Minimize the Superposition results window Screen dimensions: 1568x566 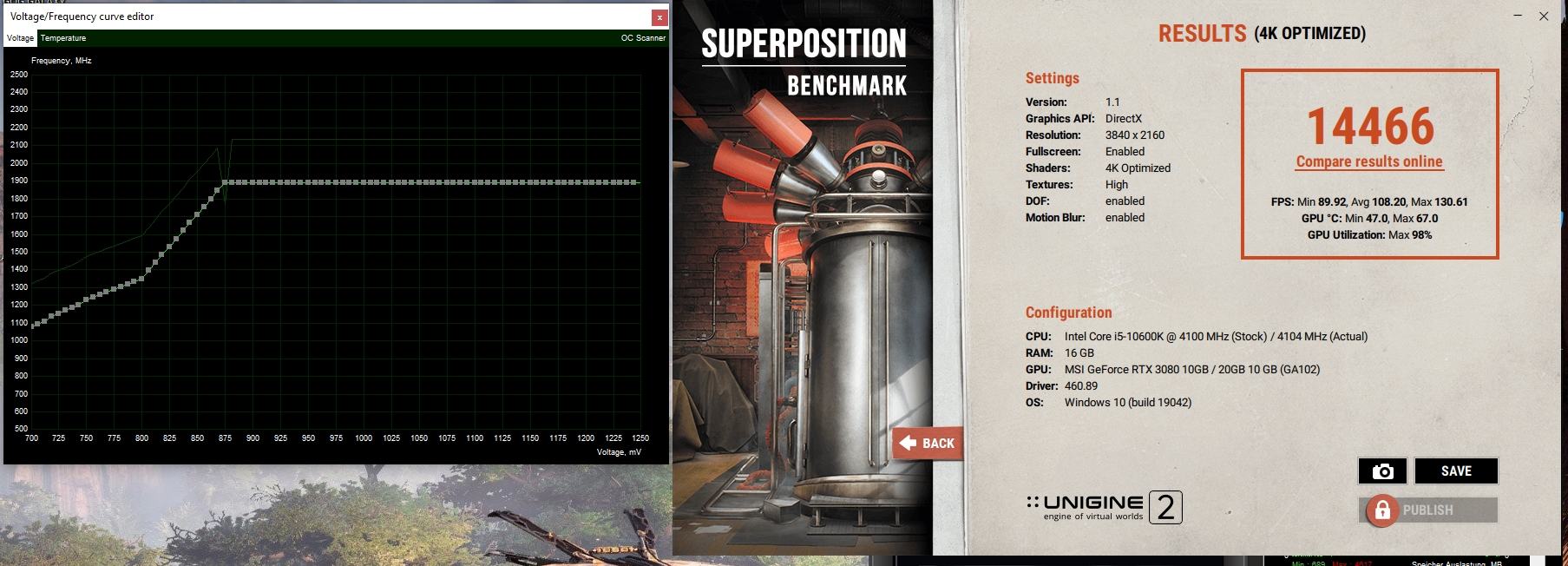tap(1519, 16)
